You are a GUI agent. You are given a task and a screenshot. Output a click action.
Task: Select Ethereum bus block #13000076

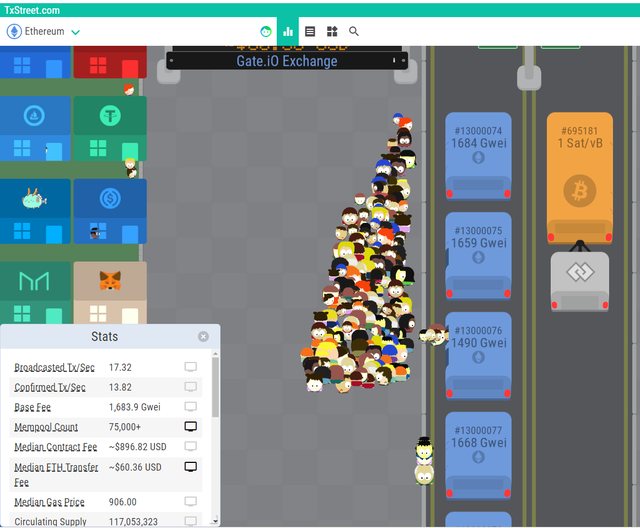[478, 356]
